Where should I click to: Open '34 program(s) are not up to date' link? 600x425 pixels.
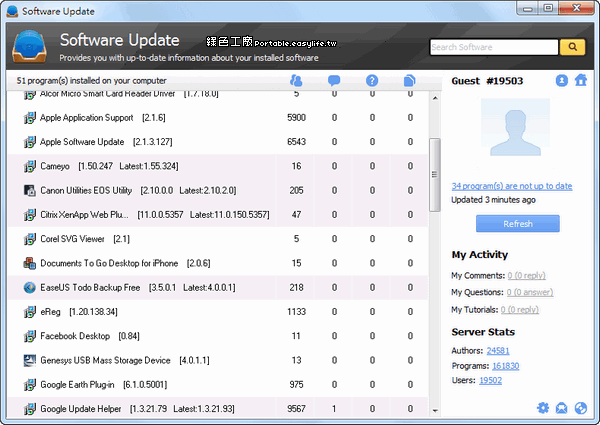(512, 186)
